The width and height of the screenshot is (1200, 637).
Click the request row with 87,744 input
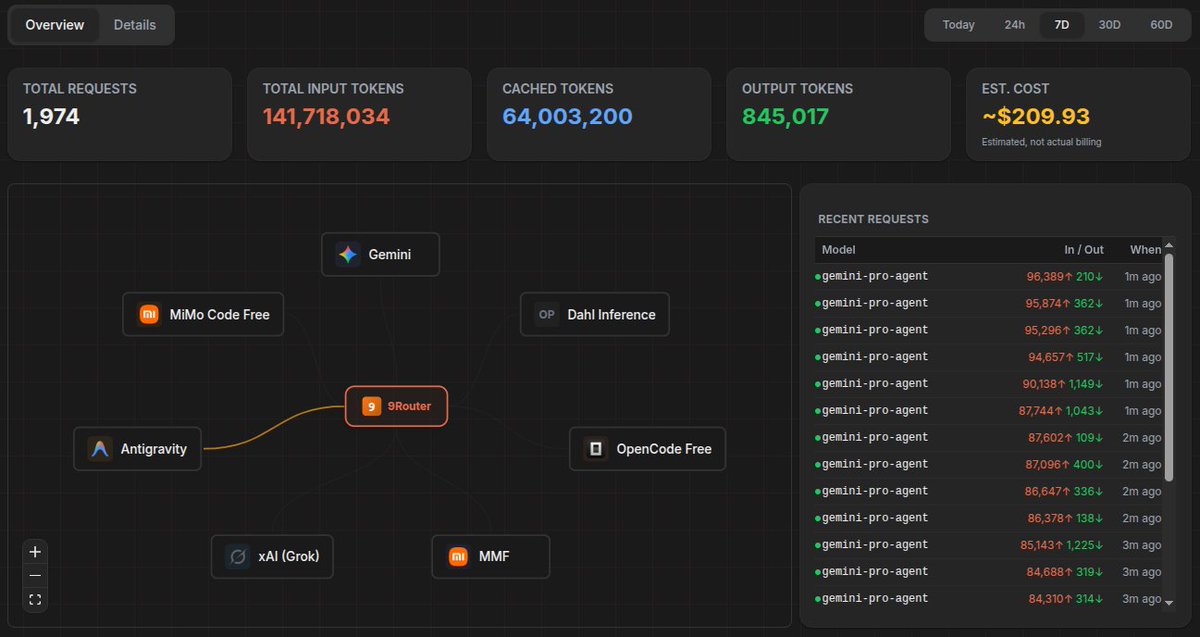[989, 411]
